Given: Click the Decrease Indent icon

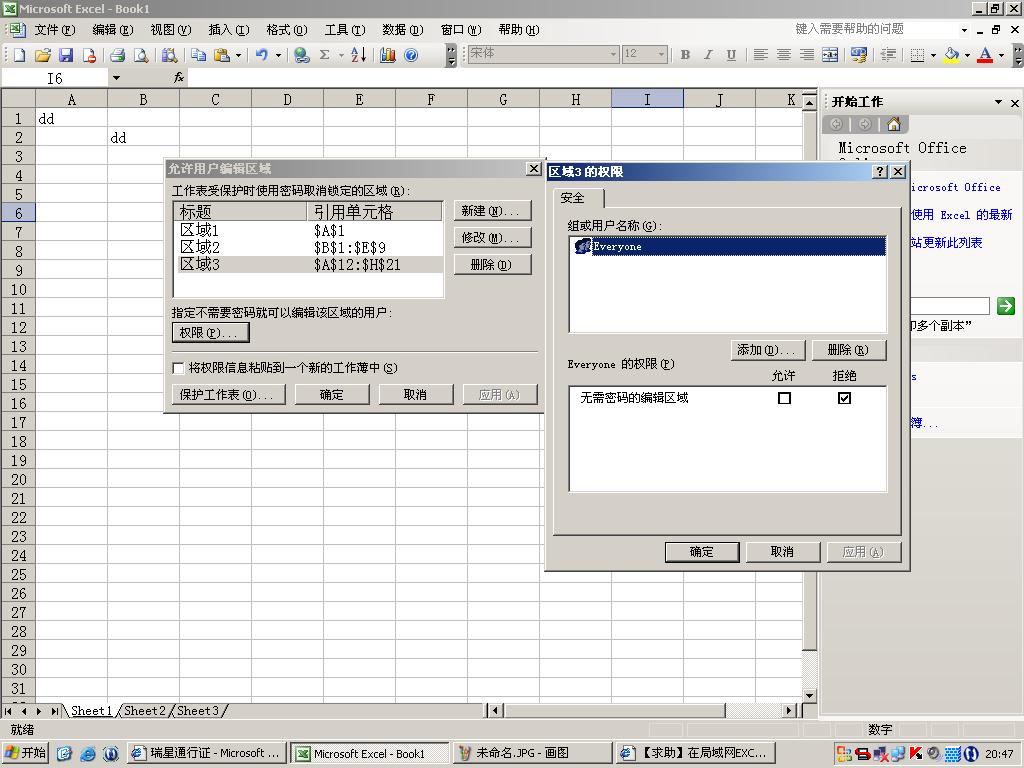Looking at the screenshot, I should coord(888,55).
